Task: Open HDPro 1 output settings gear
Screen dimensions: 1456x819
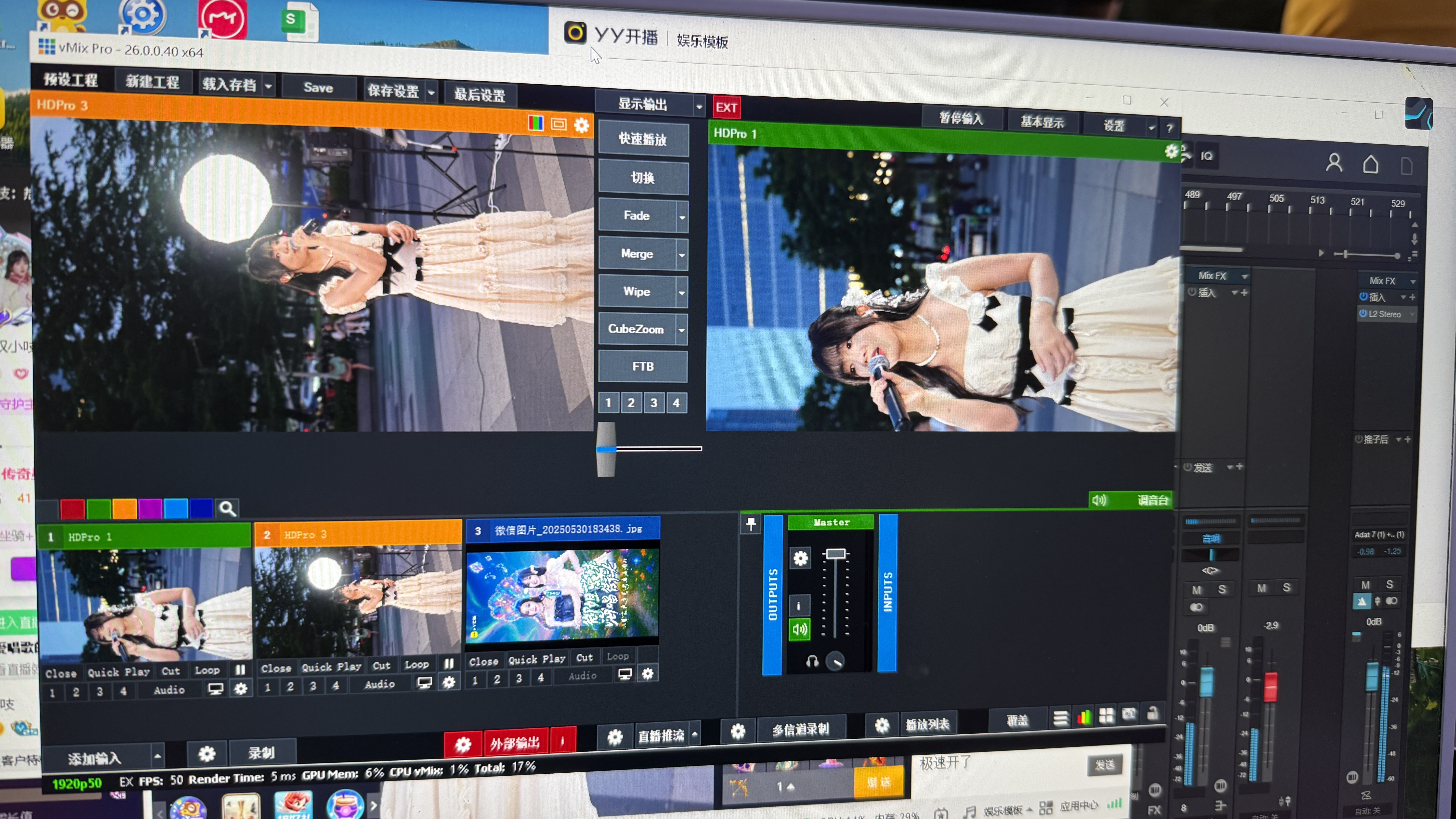Action: (x=1171, y=151)
